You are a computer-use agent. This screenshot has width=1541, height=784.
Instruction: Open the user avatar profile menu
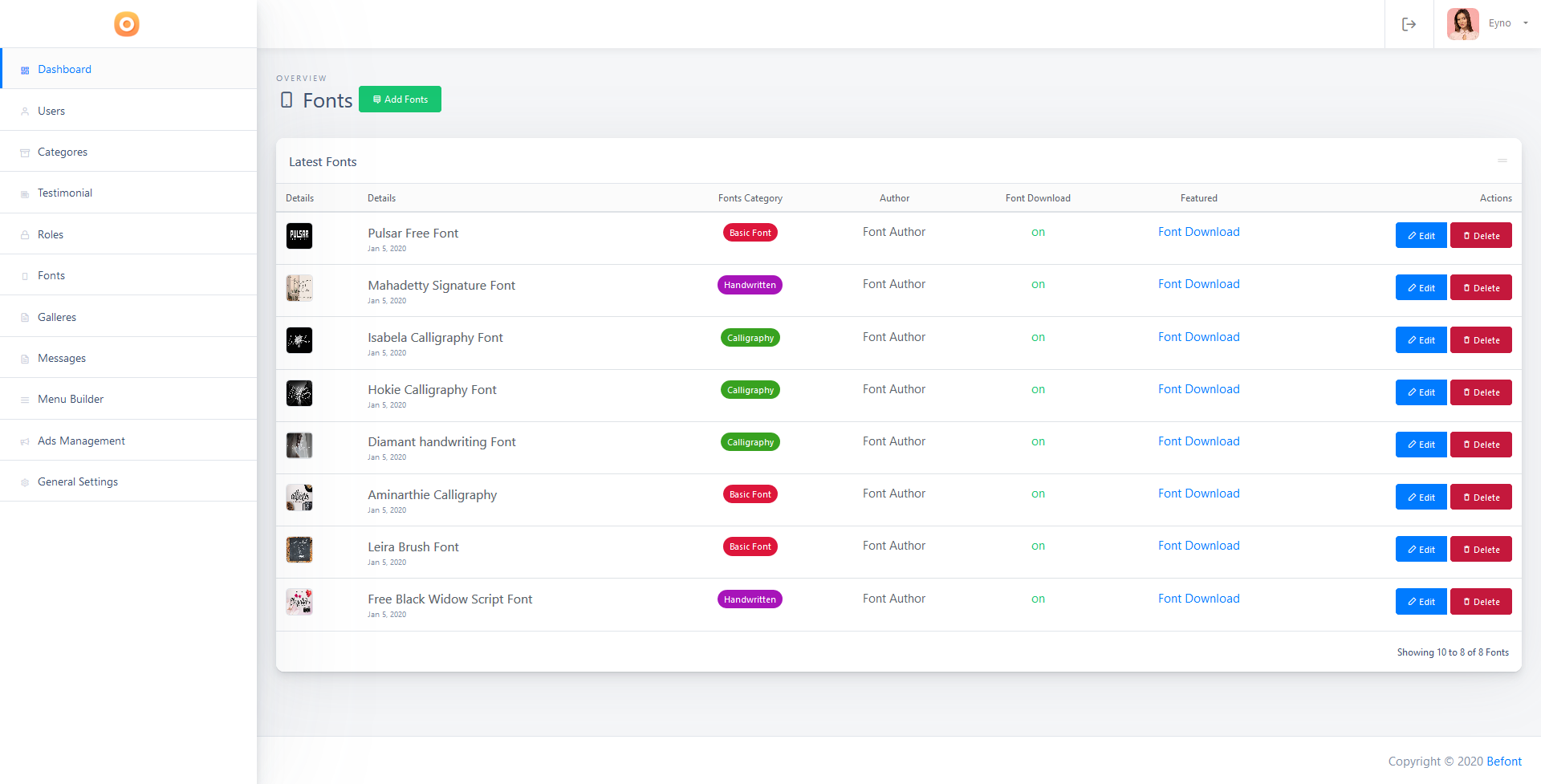(1462, 24)
